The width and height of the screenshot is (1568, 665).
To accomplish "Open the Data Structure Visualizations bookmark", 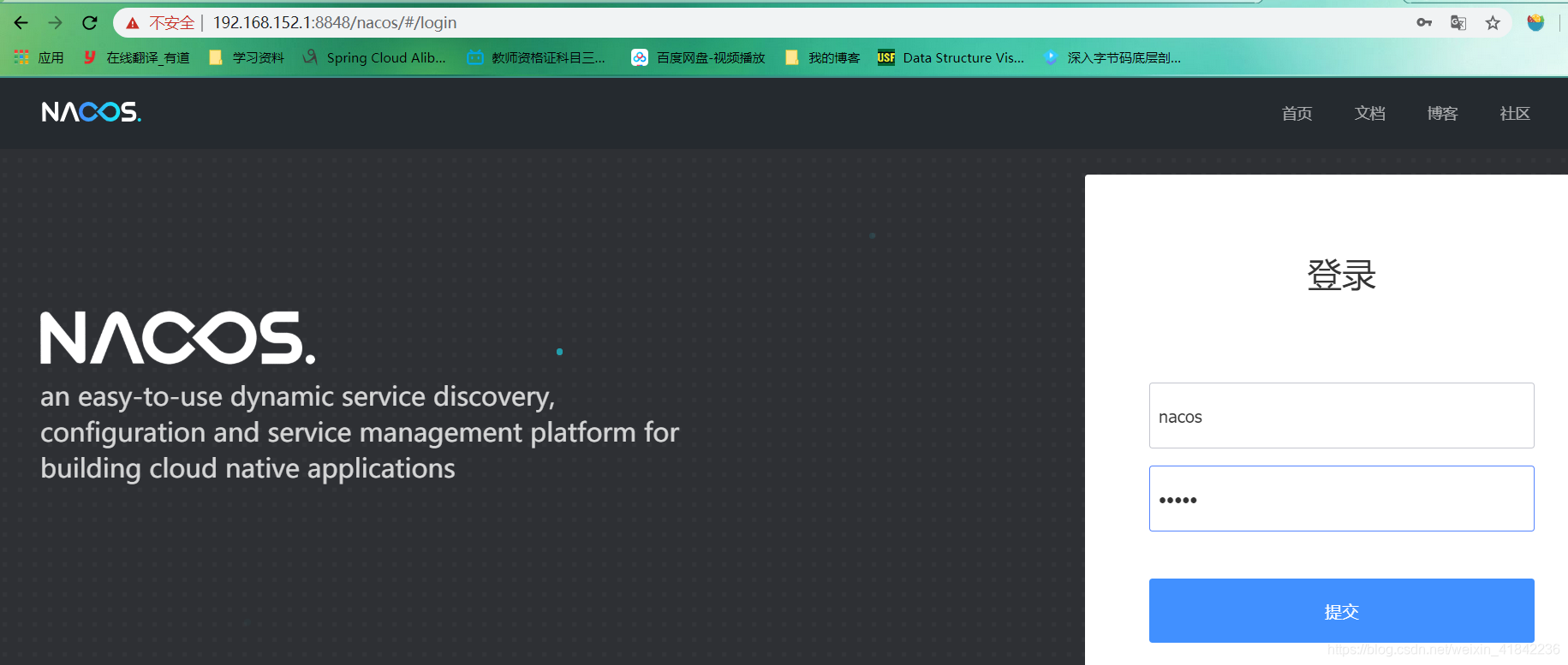I will coord(951,57).
